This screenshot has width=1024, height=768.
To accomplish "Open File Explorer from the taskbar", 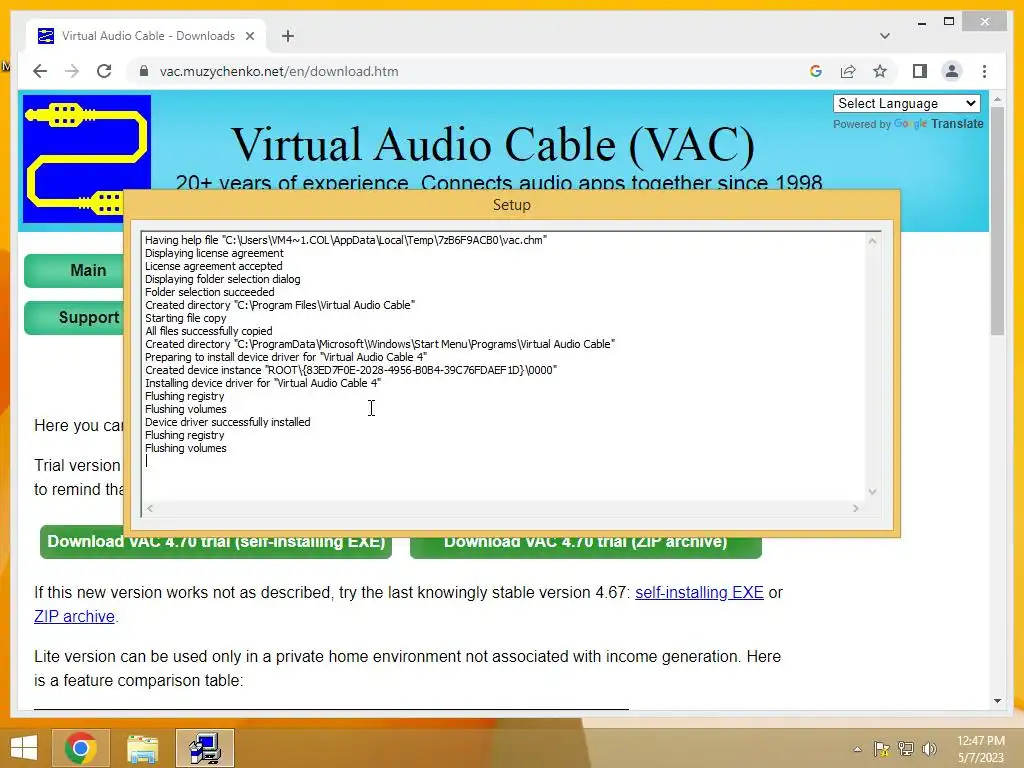I will pos(142,748).
